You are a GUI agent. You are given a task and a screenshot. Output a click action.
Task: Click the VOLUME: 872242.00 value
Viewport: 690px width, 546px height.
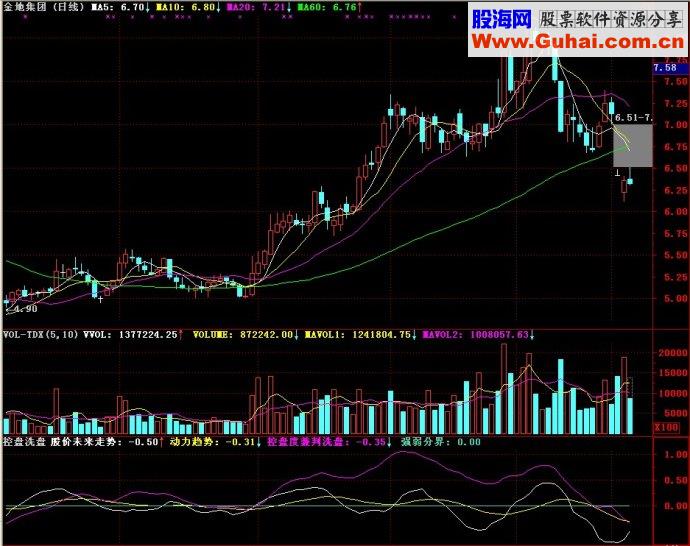pyautogui.click(x=246, y=334)
